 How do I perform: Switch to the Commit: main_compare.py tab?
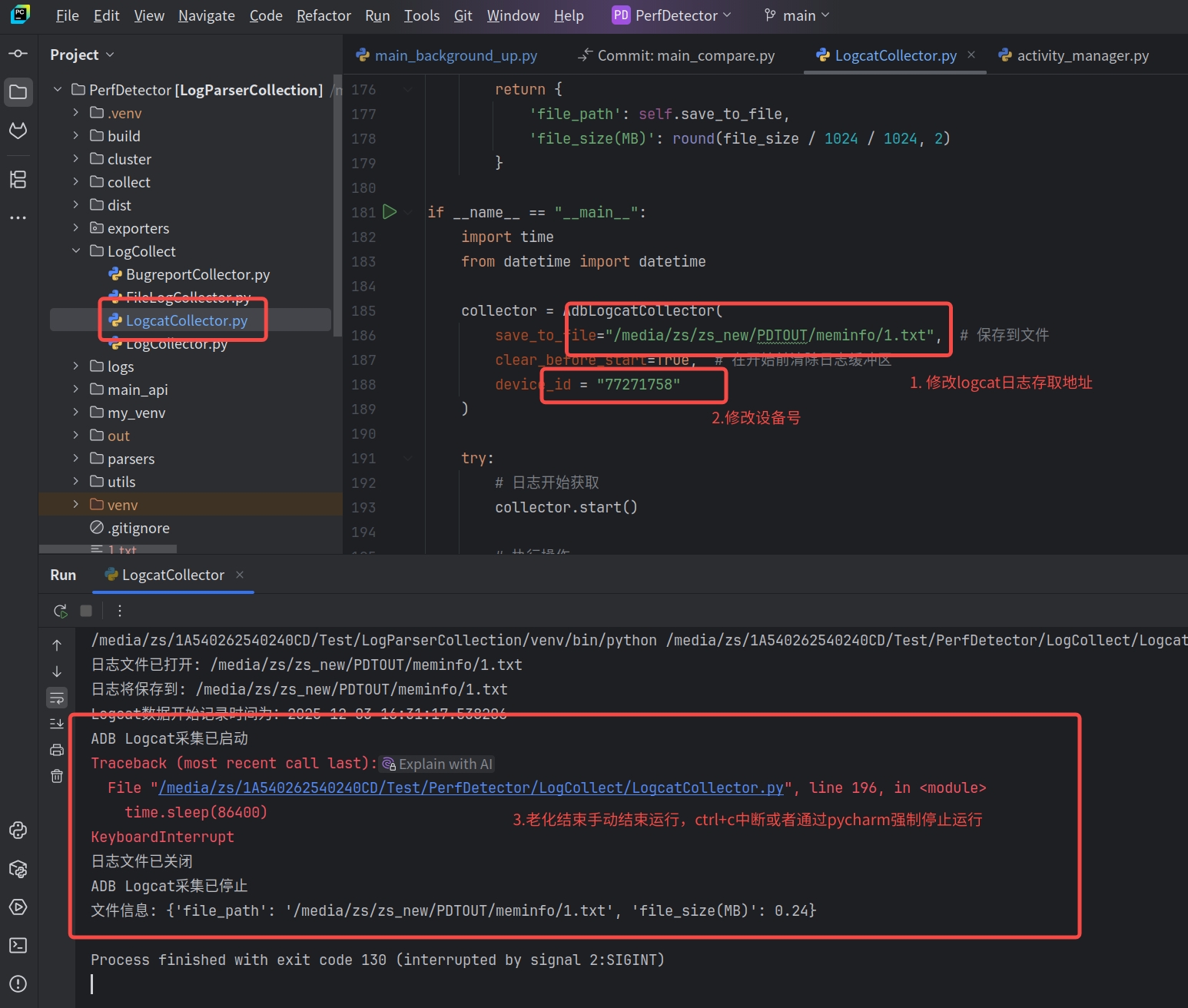pos(676,55)
